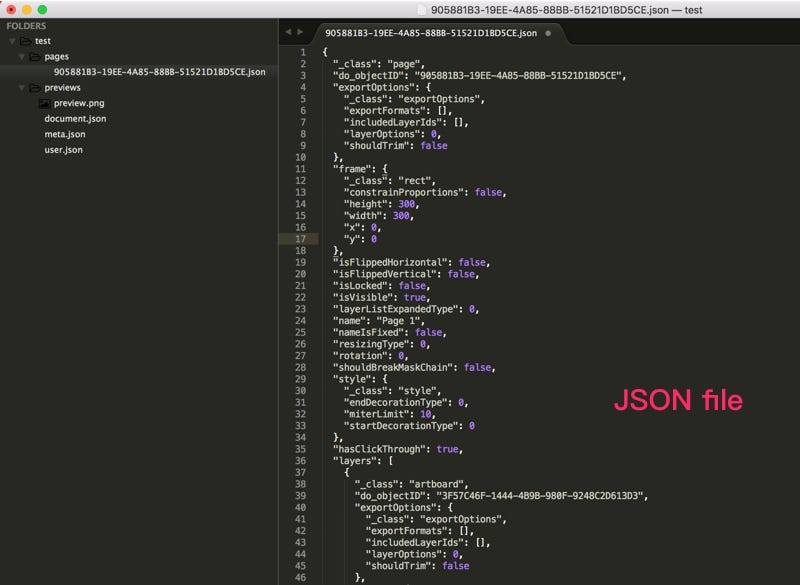The height and width of the screenshot is (585, 800).
Task: Close the tab using its unsaved dot
Action: coord(548,33)
